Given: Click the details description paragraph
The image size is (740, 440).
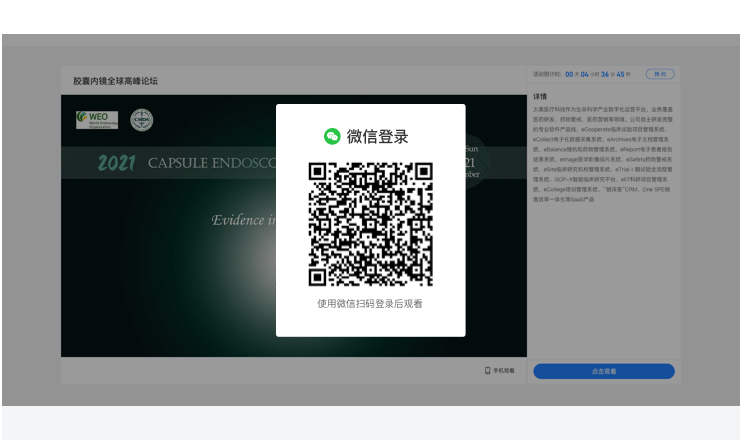Looking at the screenshot, I should pyautogui.click(x=603, y=154).
